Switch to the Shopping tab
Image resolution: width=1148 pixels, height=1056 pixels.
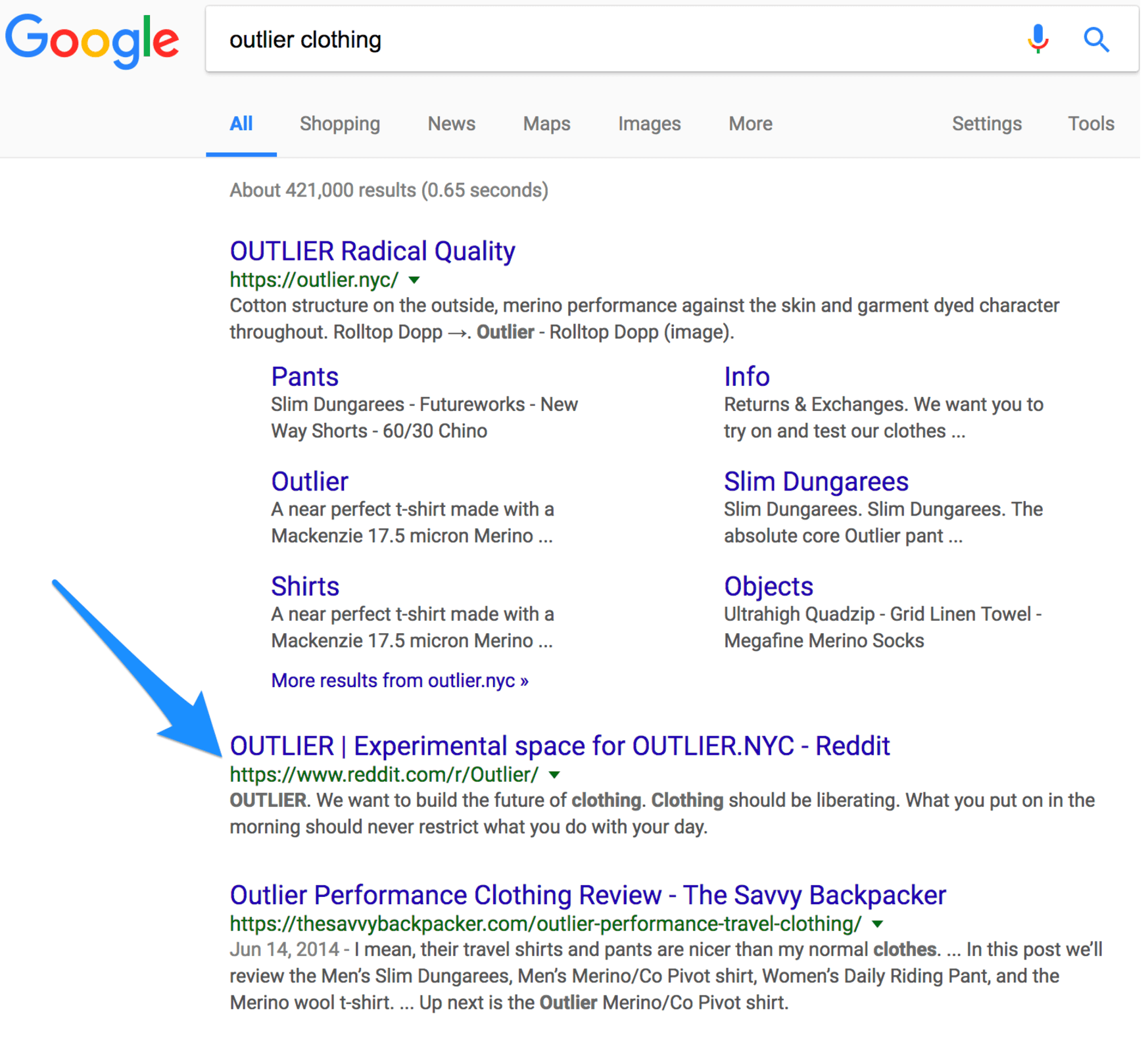coord(340,124)
